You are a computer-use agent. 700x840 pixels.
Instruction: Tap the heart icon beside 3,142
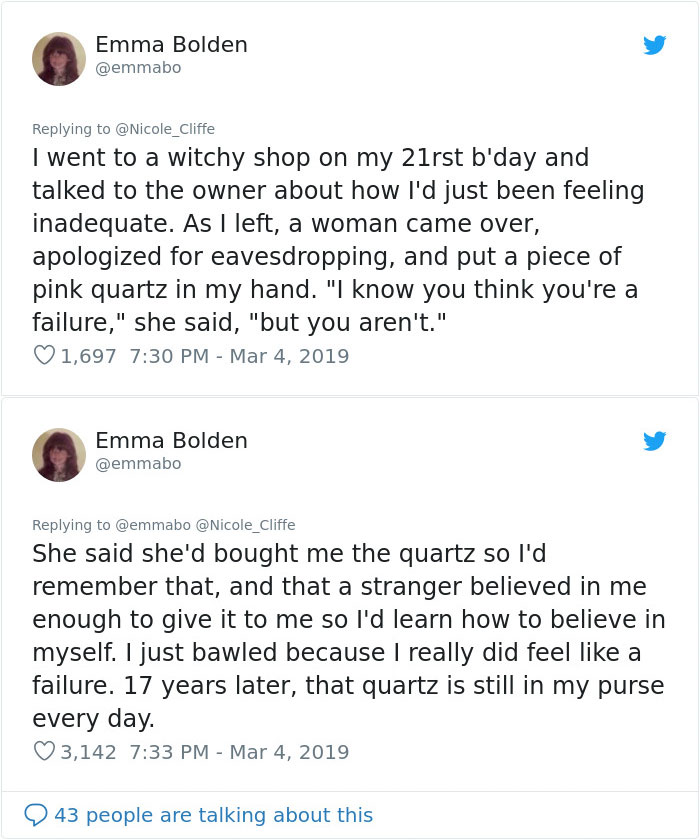point(44,751)
